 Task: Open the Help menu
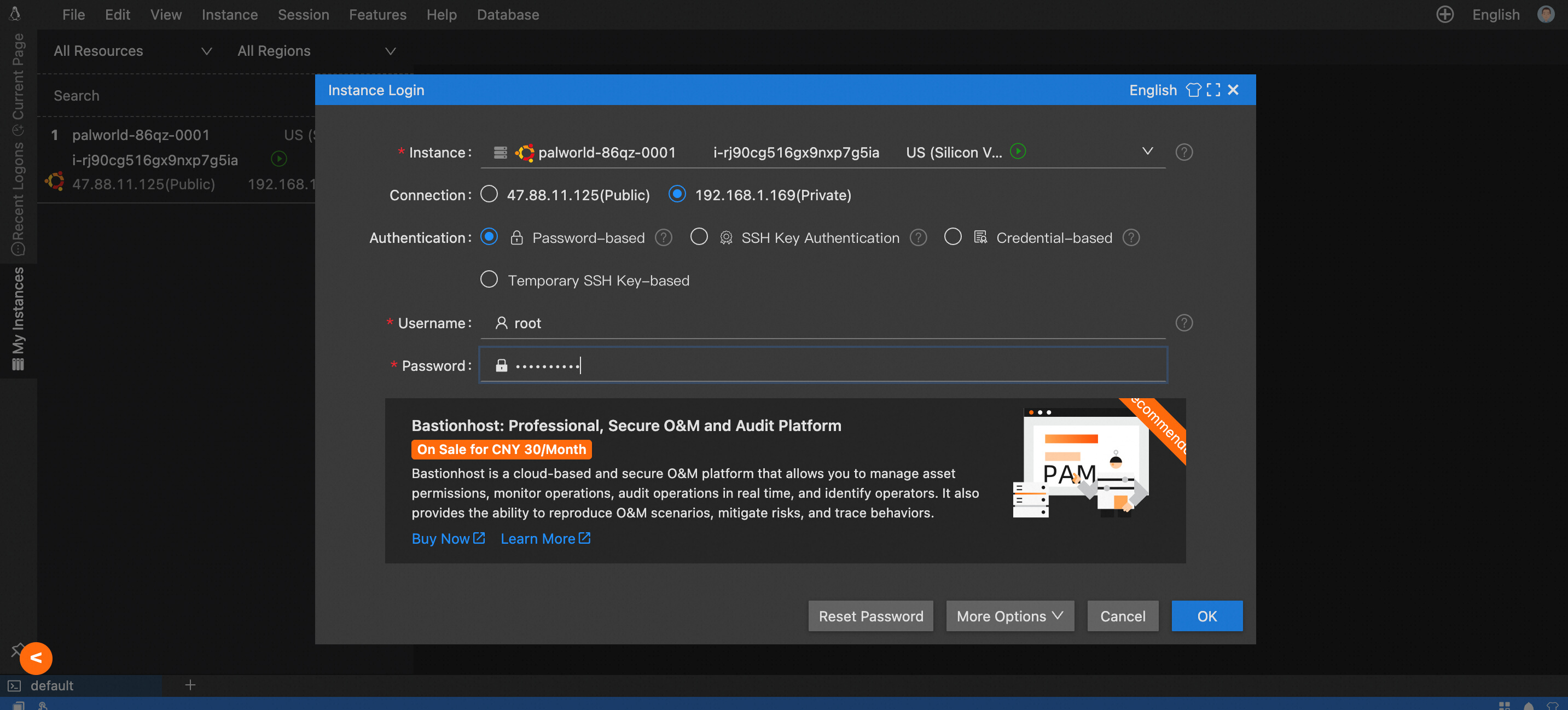point(442,14)
